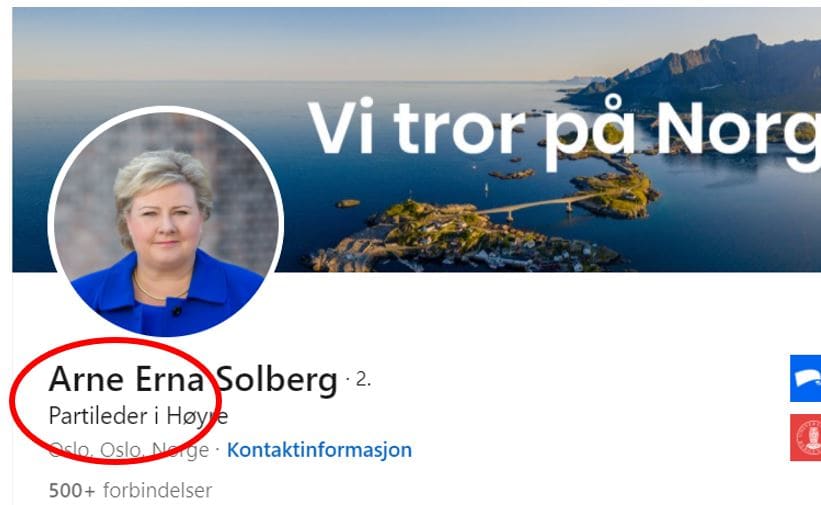Click the word "forbindelser"
821x505 pixels.
[158, 491]
